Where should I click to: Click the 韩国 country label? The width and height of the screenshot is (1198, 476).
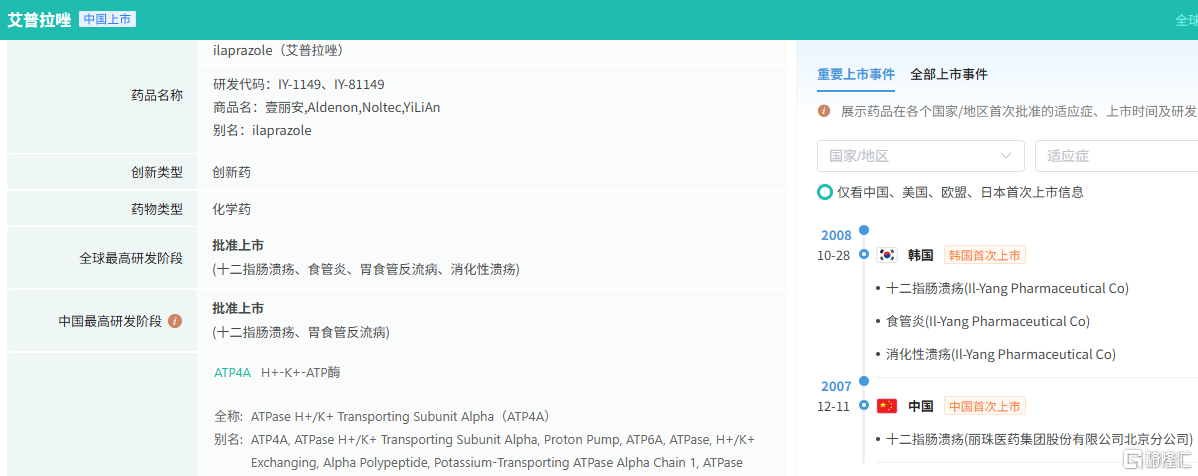[x=921, y=255]
